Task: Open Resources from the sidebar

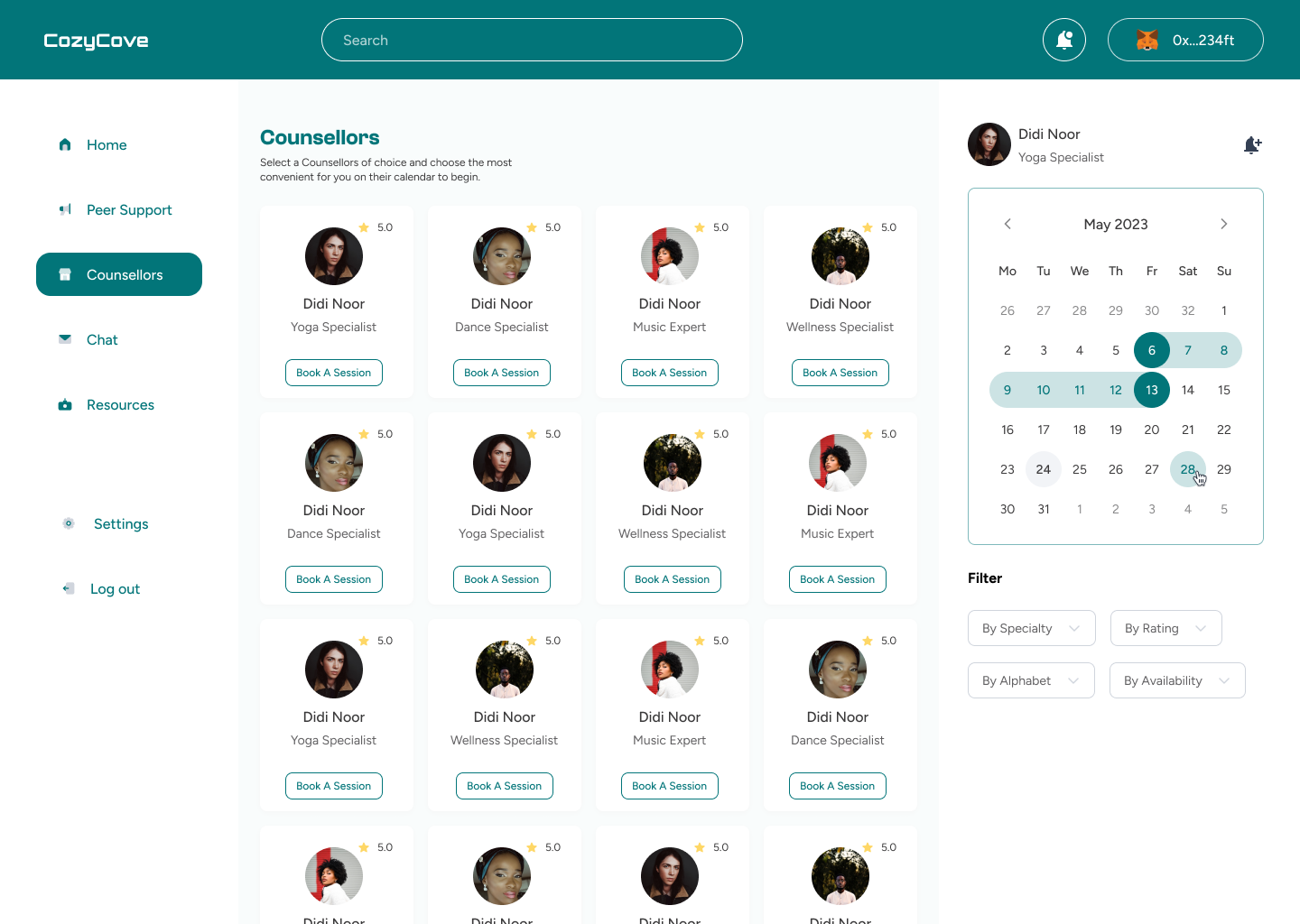Action: (119, 404)
